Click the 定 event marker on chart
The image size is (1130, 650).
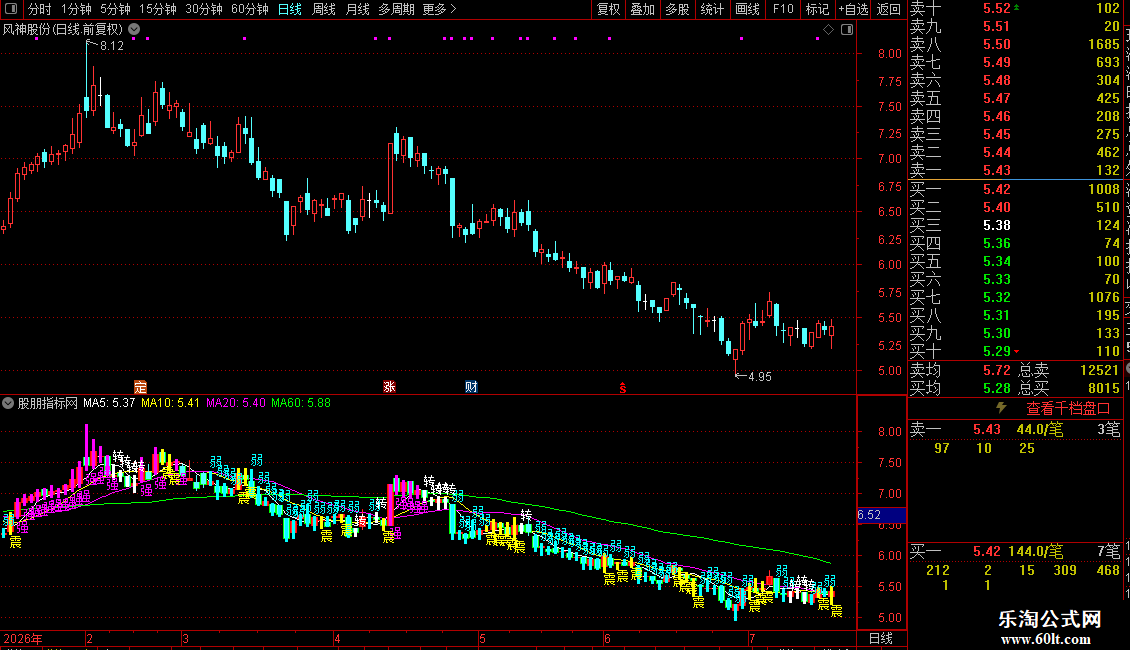141,387
